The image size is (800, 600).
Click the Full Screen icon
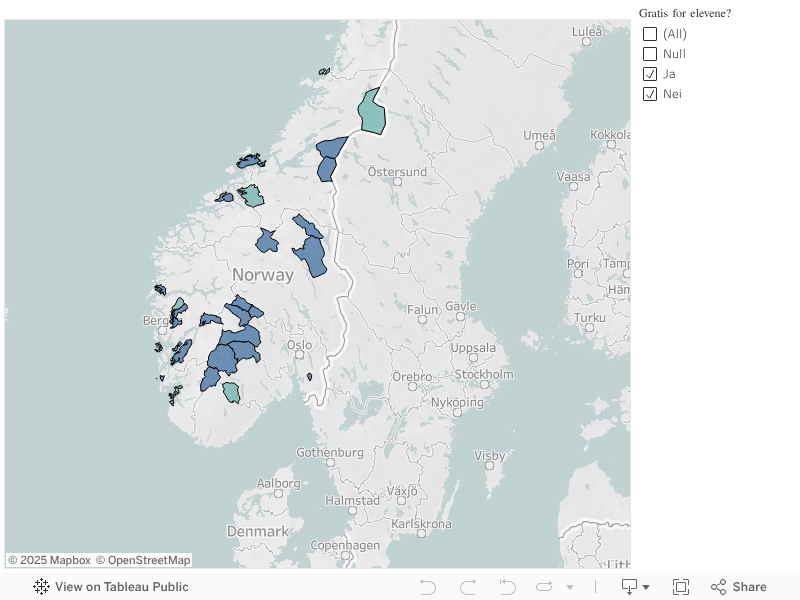pos(681,587)
